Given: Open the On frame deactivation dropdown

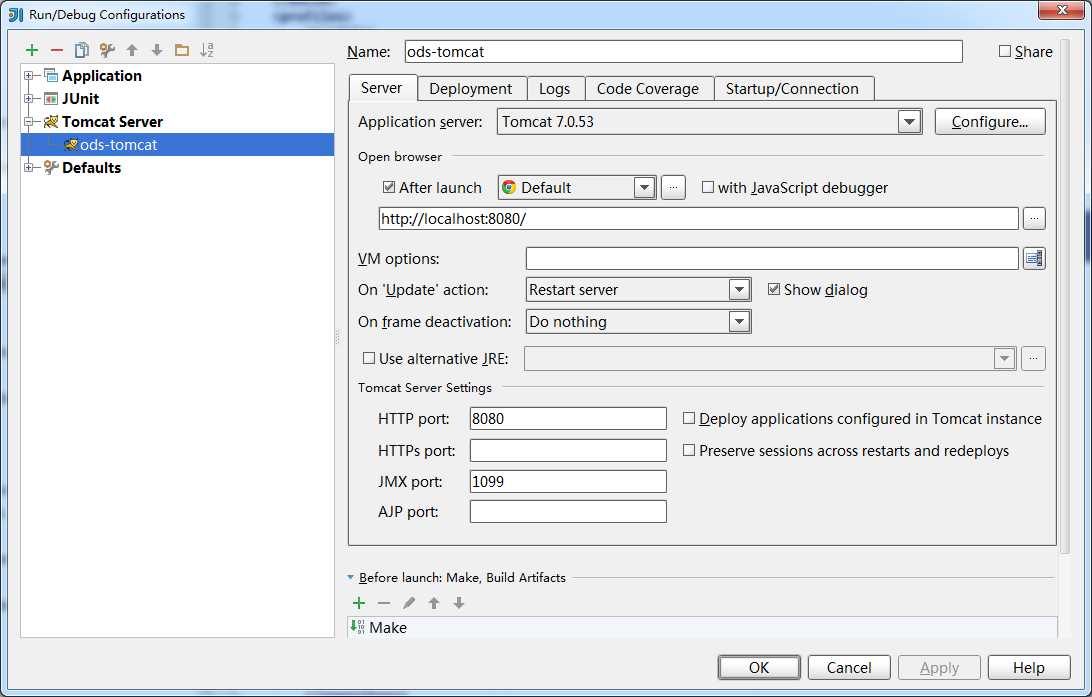Looking at the screenshot, I should click(739, 322).
